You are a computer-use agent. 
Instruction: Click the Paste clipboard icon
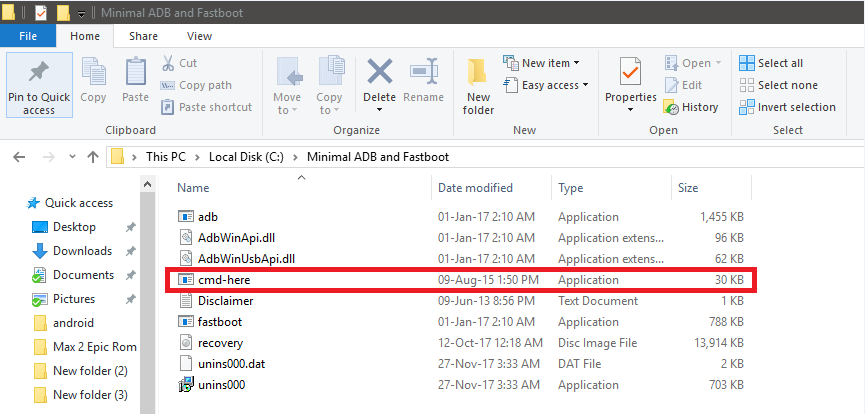coord(136,72)
